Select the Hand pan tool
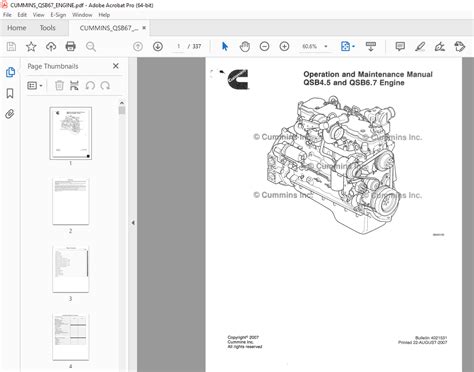Screen dimensions: 474x372 (x=245, y=46)
